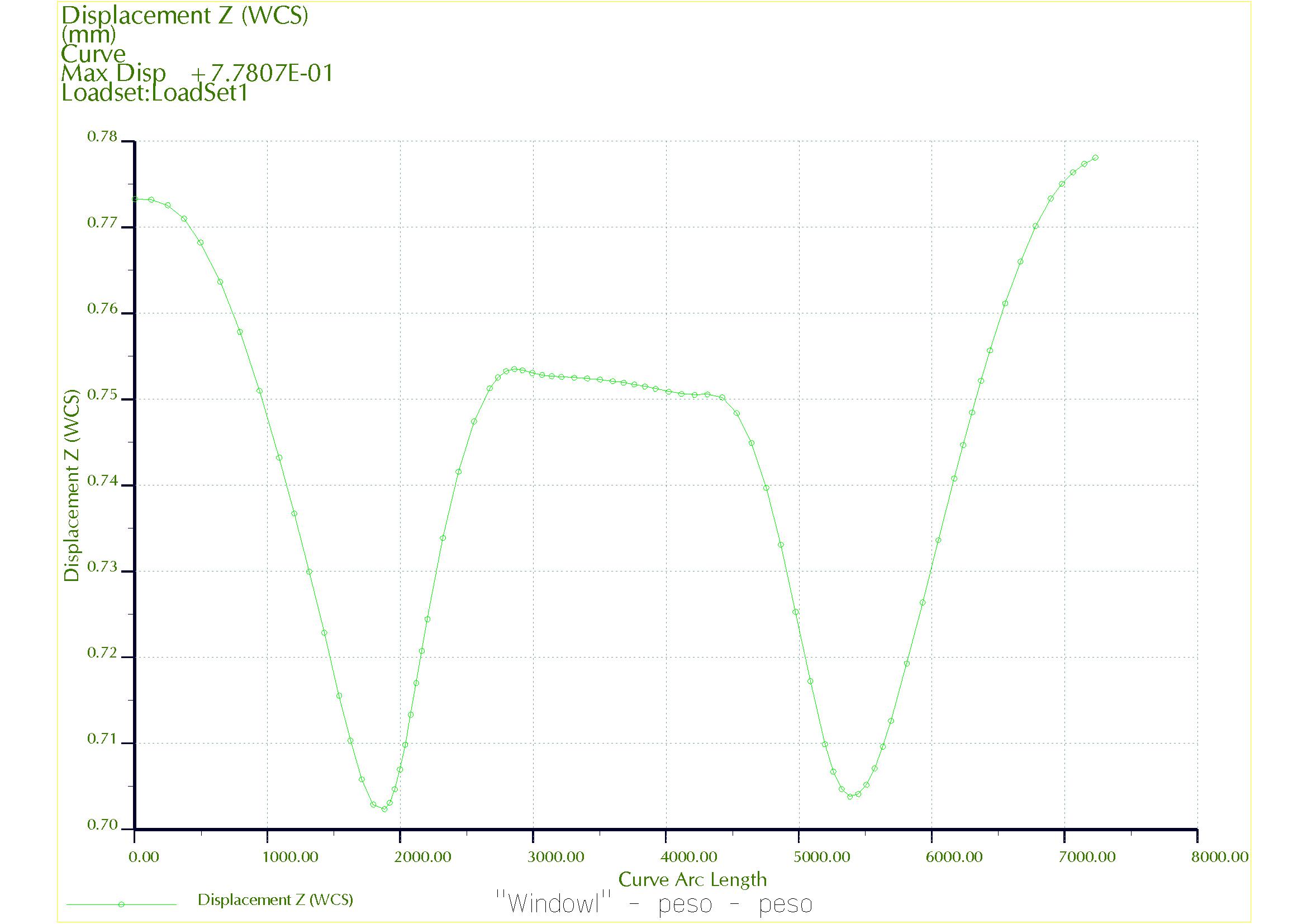
Task: Click the 8000.00 x-axis tick label
Action: click(1220, 858)
